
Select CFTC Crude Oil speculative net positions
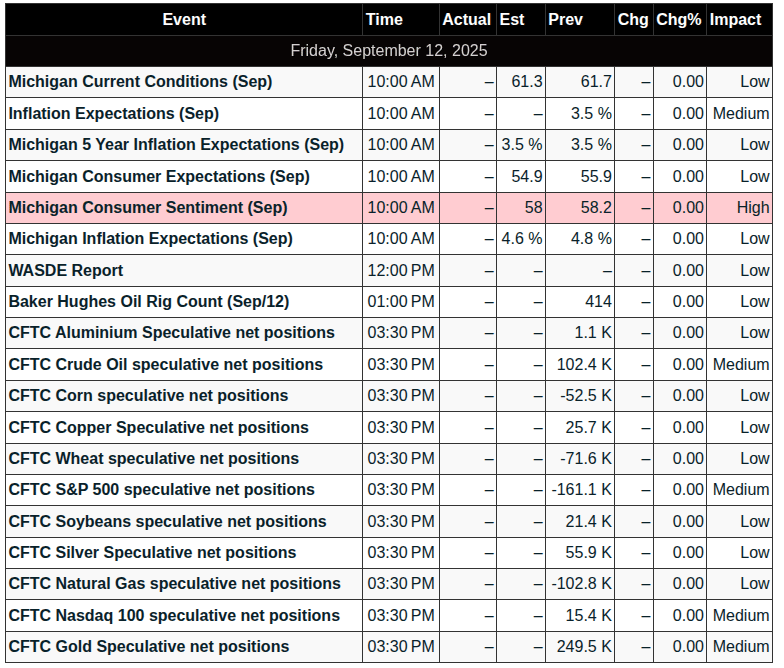pyautogui.click(x=166, y=364)
